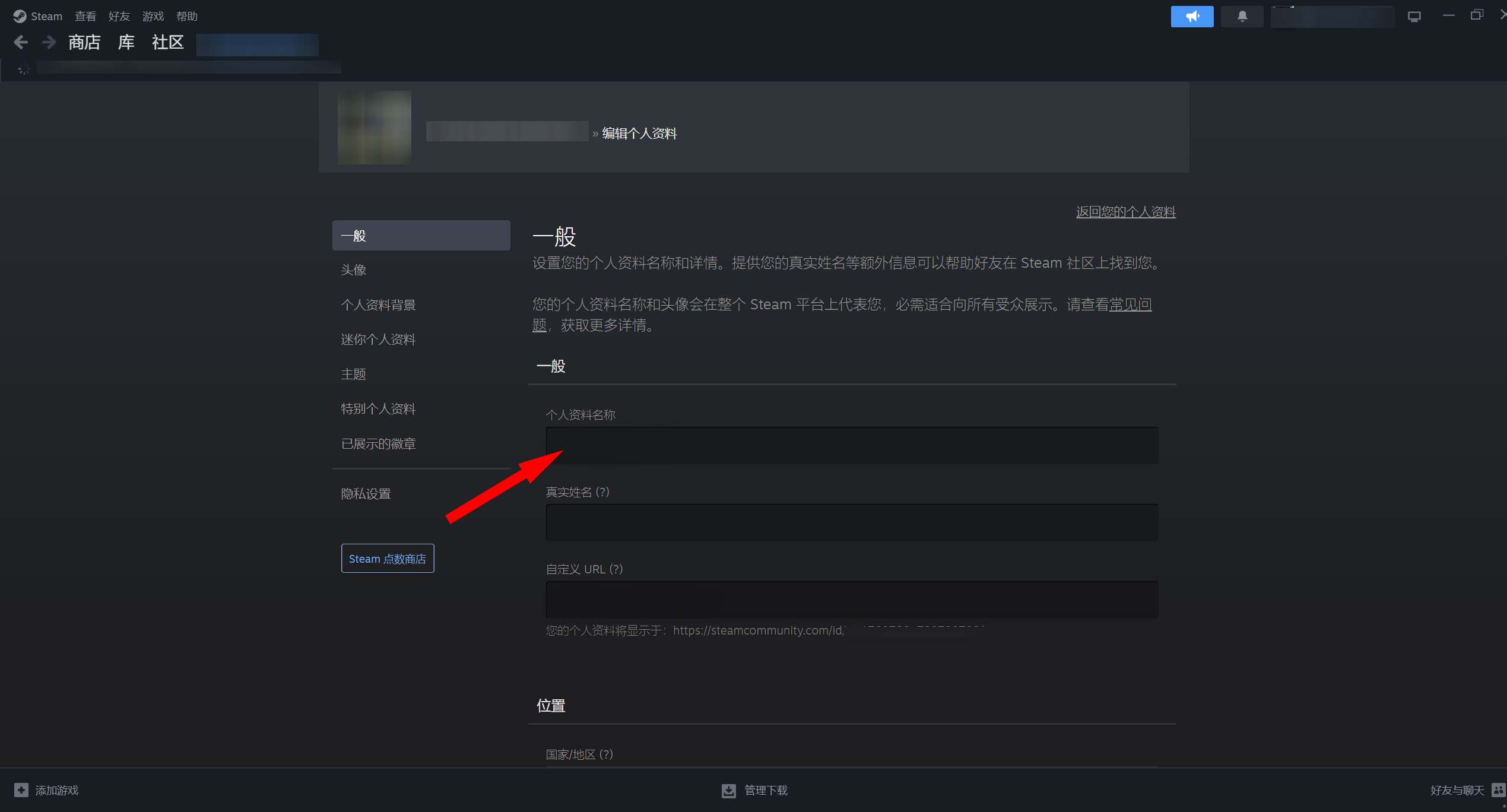Click the back navigation arrow
This screenshot has width=1507, height=812.
point(20,42)
